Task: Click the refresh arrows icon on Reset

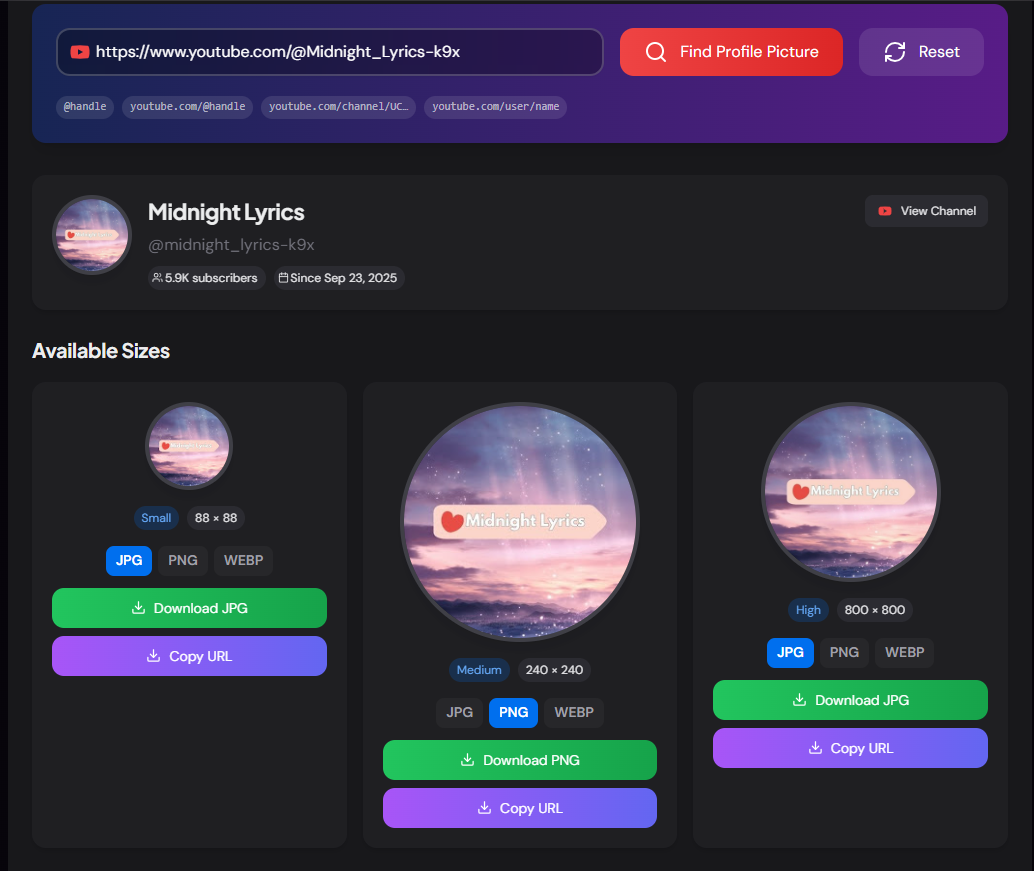Action: point(895,51)
